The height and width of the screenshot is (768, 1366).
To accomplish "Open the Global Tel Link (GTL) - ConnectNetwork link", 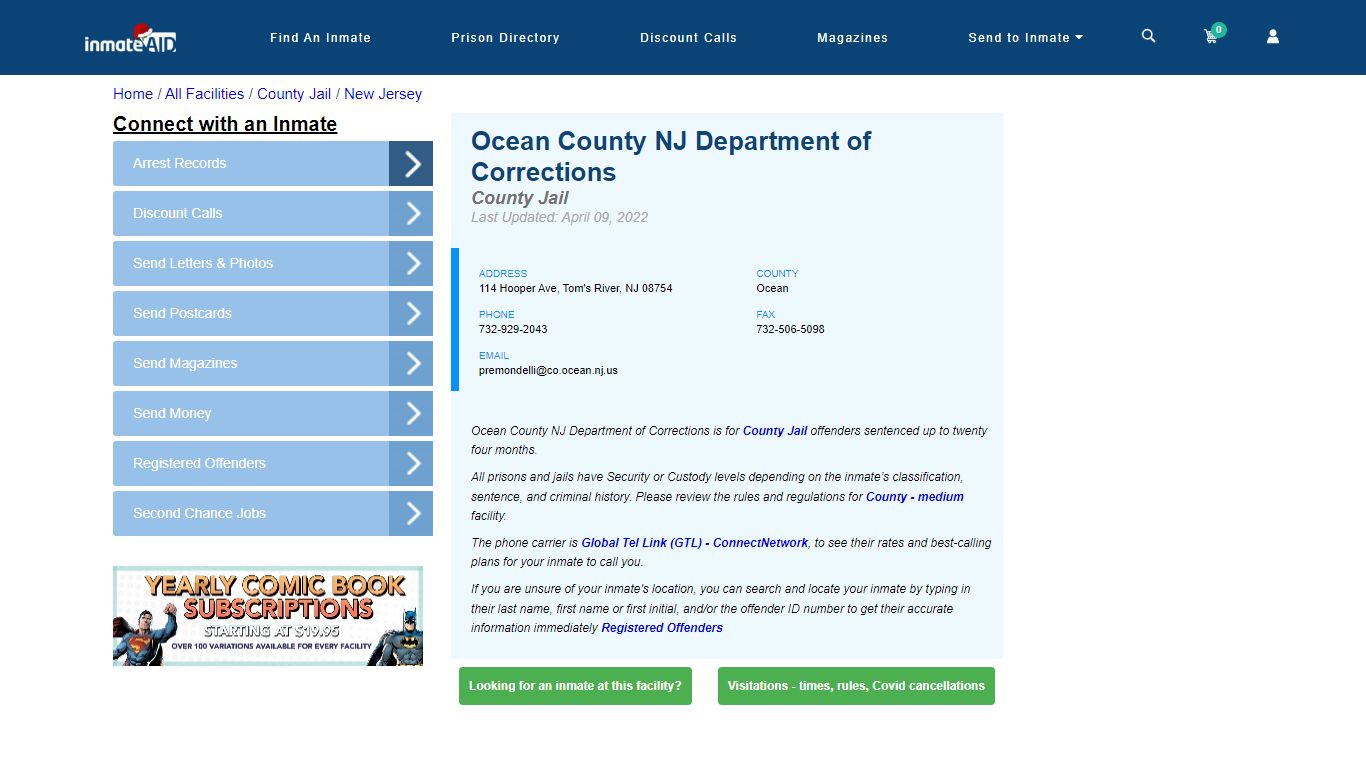I will pos(695,543).
